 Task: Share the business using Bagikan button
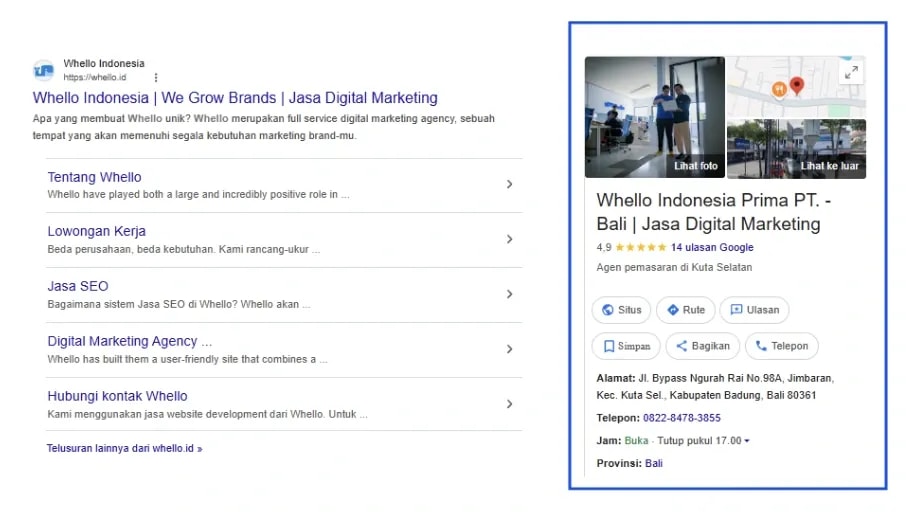[x=702, y=346]
